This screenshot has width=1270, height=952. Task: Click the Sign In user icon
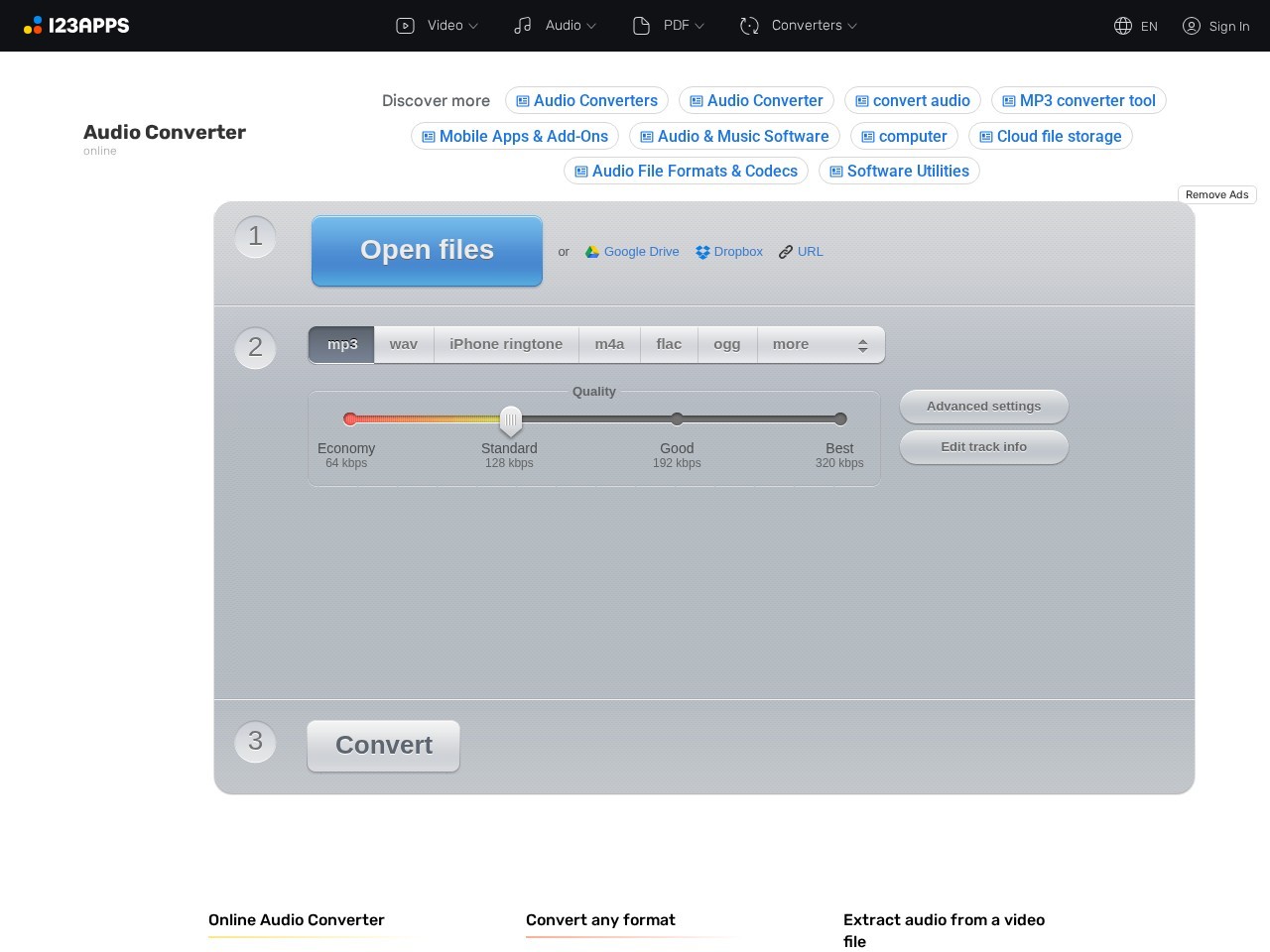click(x=1192, y=26)
